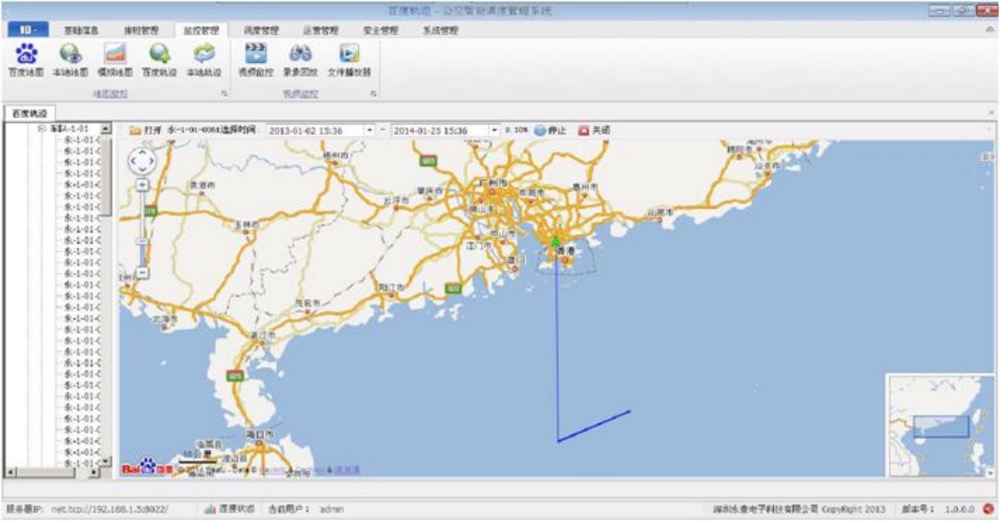Click the 0.10% progress text in toolbar
The height and width of the screenshot is (521, 1000).
pyautogui.click(x=517, y=130)
